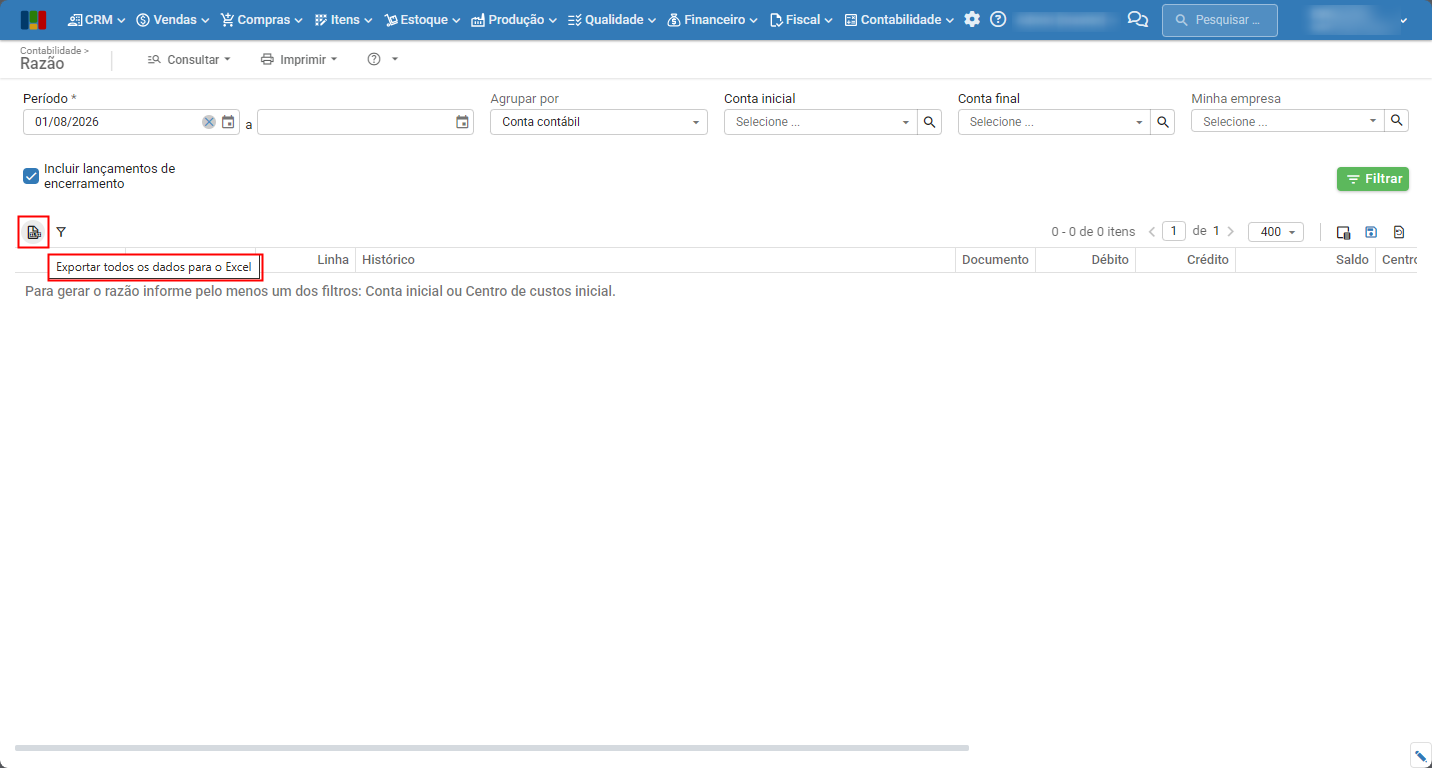Open the Fiscal menu
This screenshot has width=1432, height=768.
pos(801,19)
